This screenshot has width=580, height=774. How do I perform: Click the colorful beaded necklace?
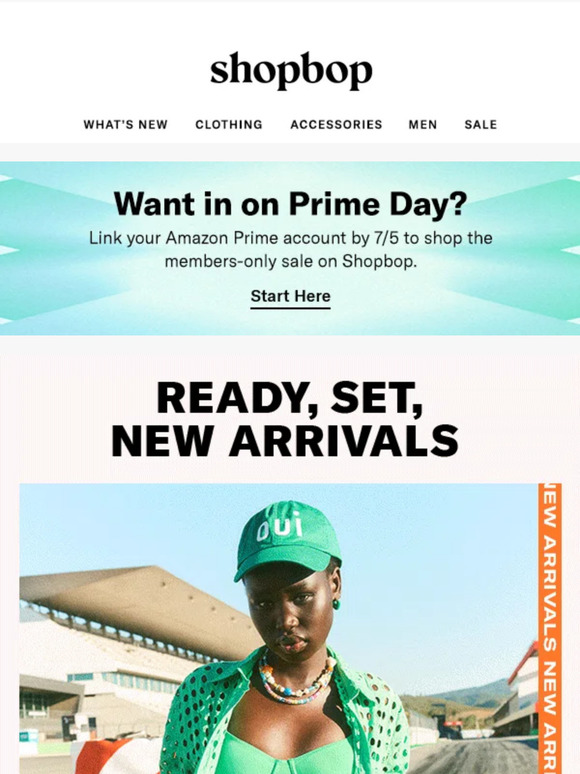(296, 676)
